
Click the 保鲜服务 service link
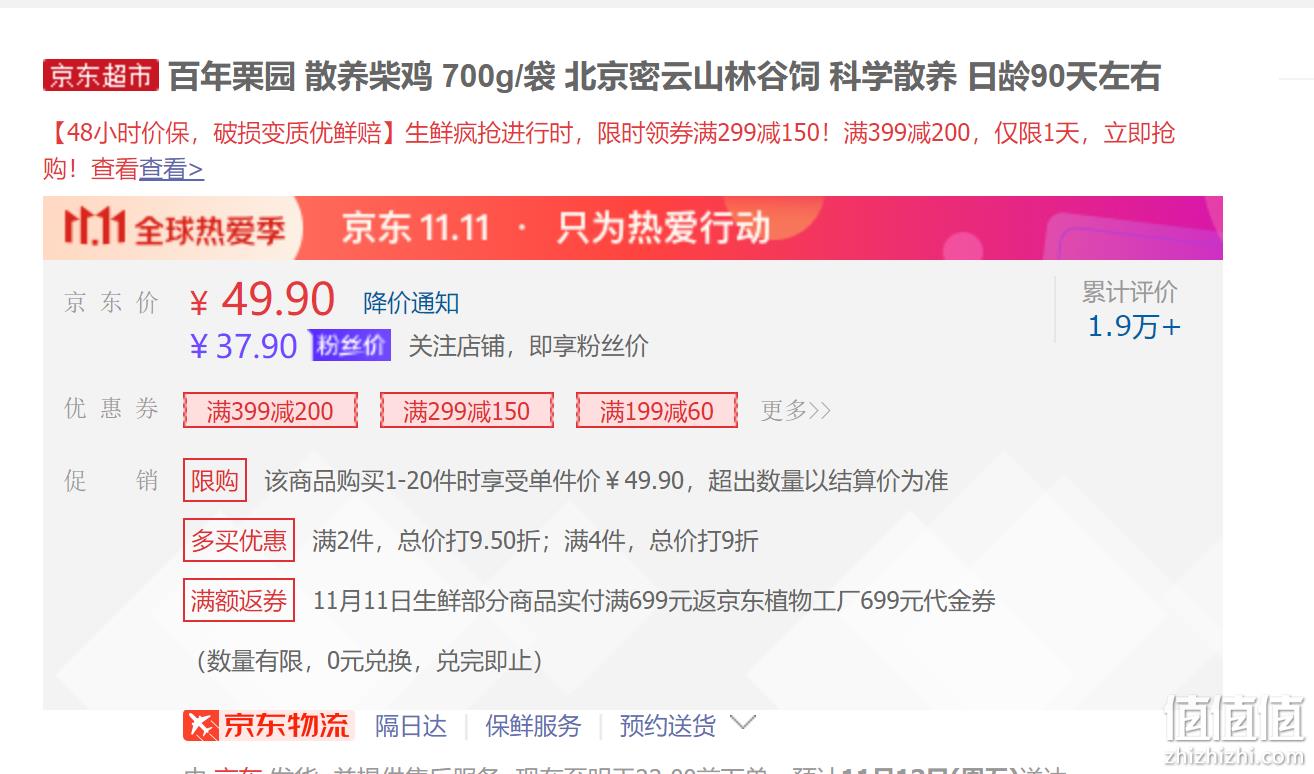(533, 726)
